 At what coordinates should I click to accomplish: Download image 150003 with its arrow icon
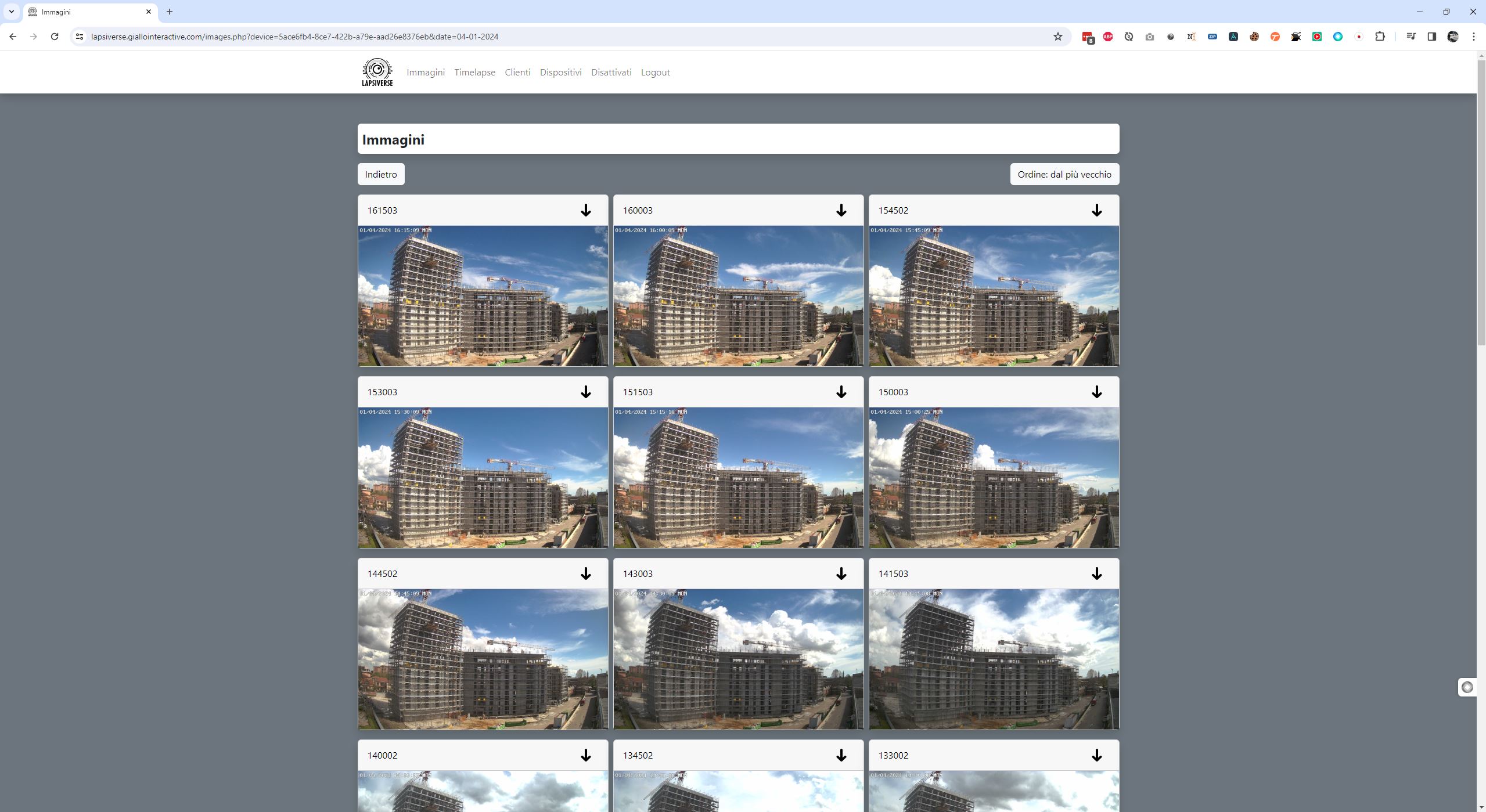1096,392
